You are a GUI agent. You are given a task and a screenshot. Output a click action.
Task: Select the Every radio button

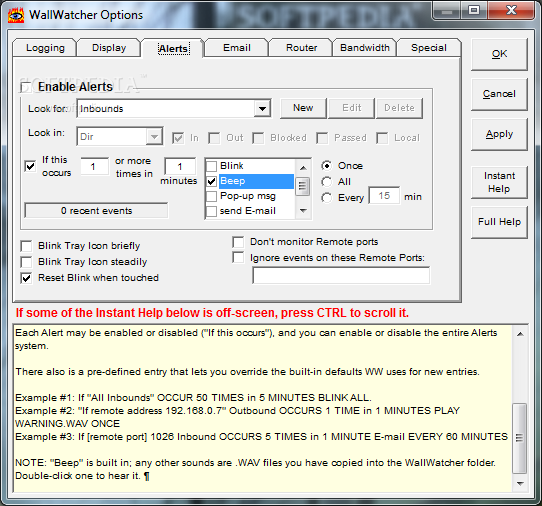coord(327,198)
